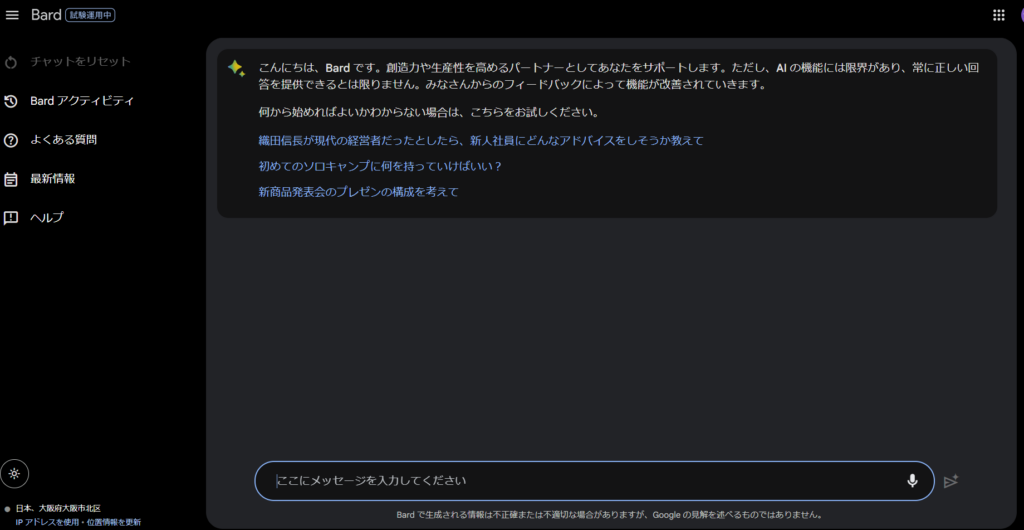Image resolution: width=1024 pixels, height=530 pixels.
Task: Click the FAQ question mark icon
Action: [11, 140]
